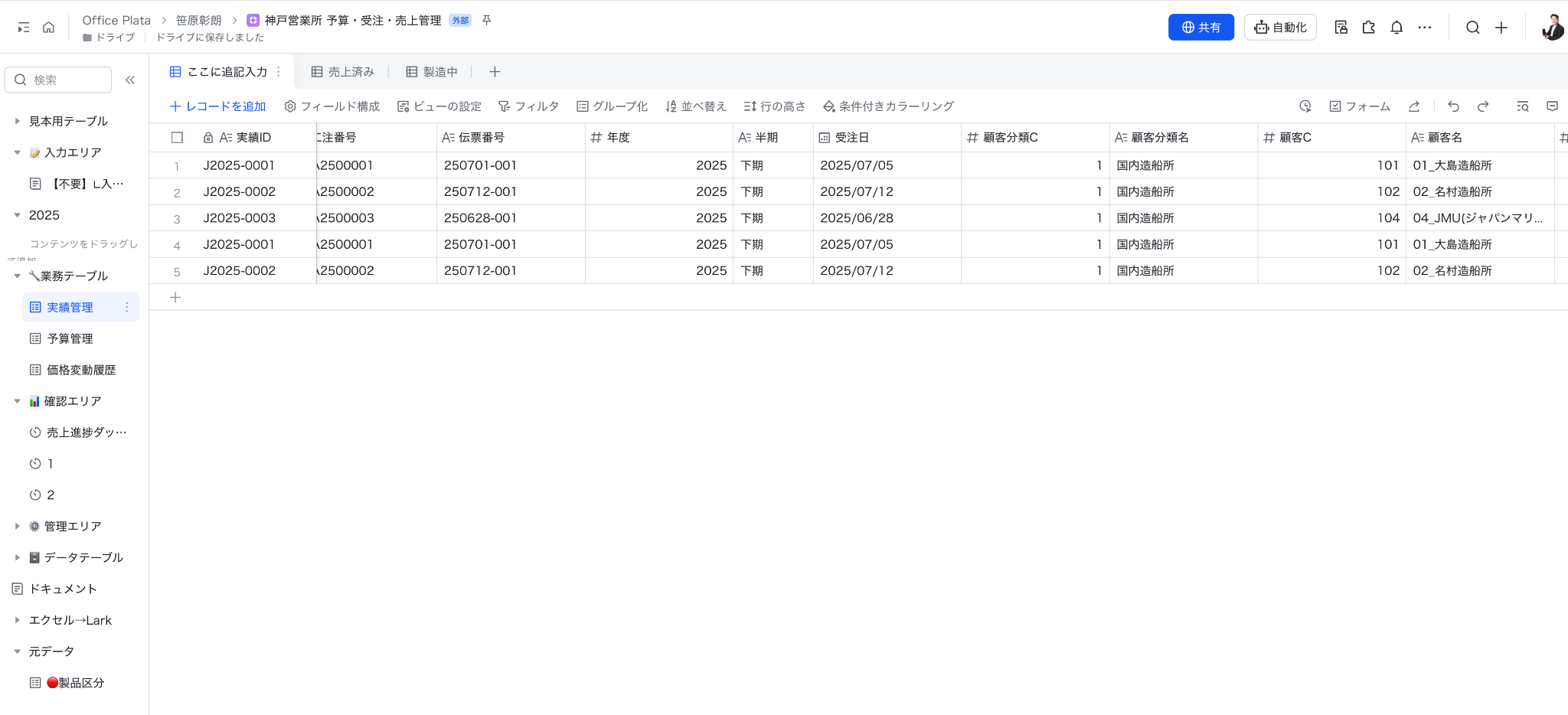Click the home icon in top bar

coord(48,28)
